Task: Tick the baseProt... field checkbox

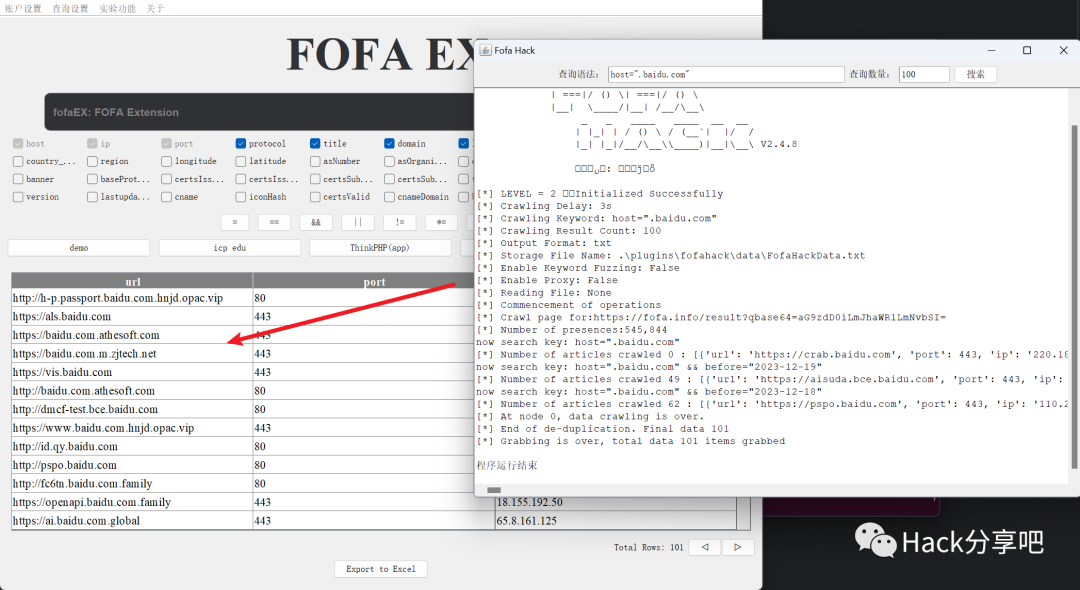Action: point(92,179)
